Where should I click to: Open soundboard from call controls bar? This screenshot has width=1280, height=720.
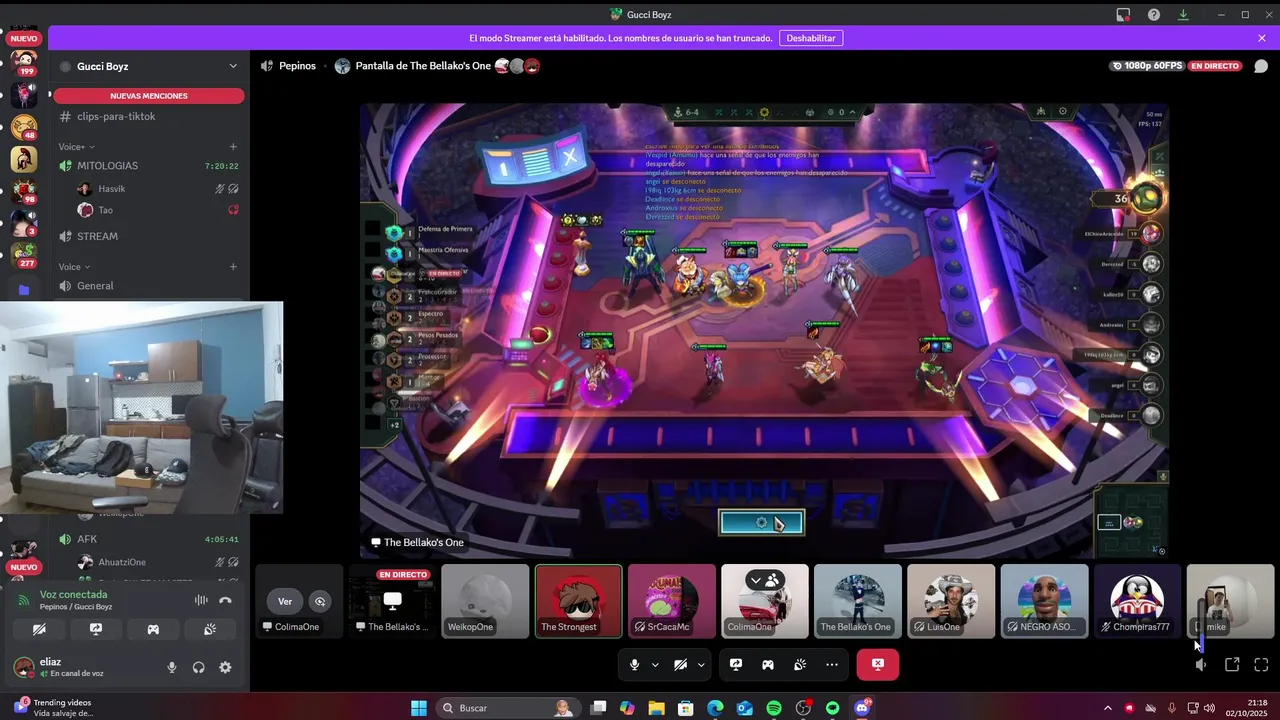800,665
